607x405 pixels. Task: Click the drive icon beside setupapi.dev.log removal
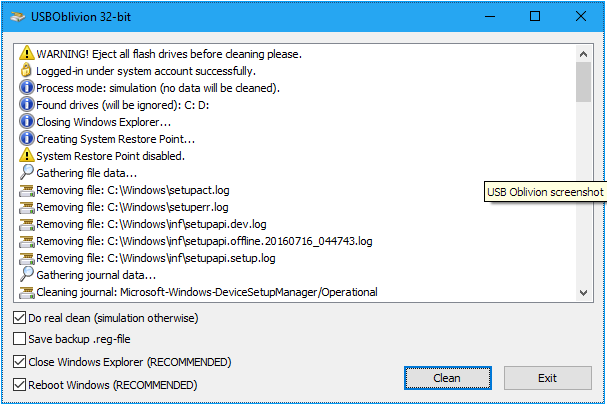[x=27, y=225]
